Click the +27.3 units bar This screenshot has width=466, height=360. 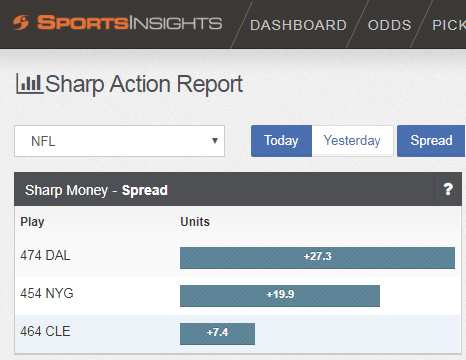tap(317, 258)
